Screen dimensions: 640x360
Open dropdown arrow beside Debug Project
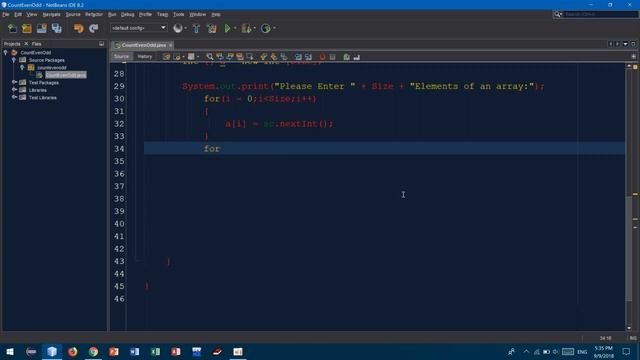[x=254, y=28]
